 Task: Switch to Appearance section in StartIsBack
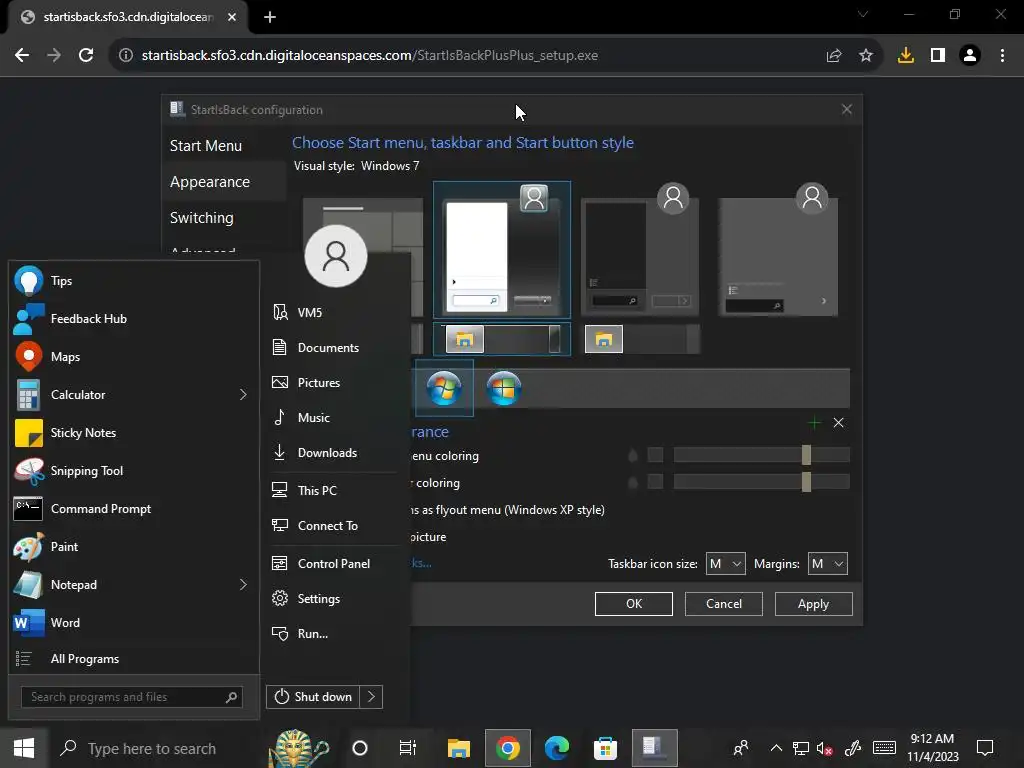pyautogui.click(x=210, y=182)
